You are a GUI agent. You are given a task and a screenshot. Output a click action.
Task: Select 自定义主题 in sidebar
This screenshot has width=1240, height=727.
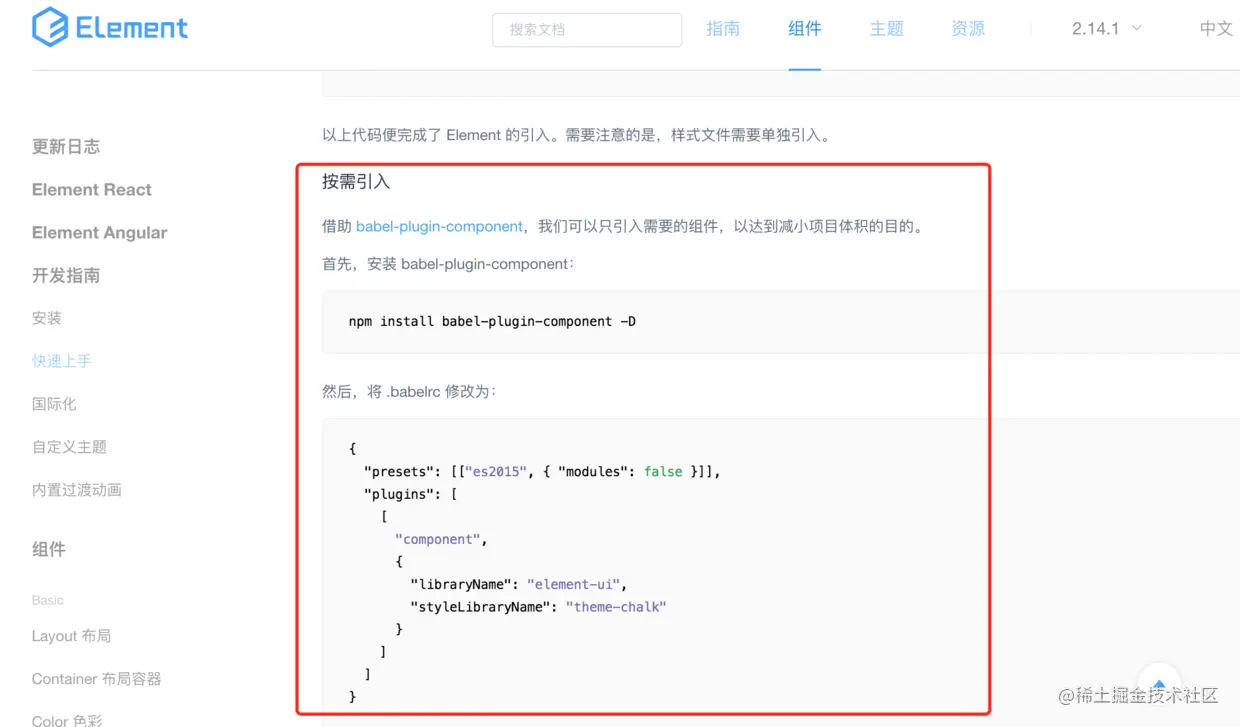point(69,447)
